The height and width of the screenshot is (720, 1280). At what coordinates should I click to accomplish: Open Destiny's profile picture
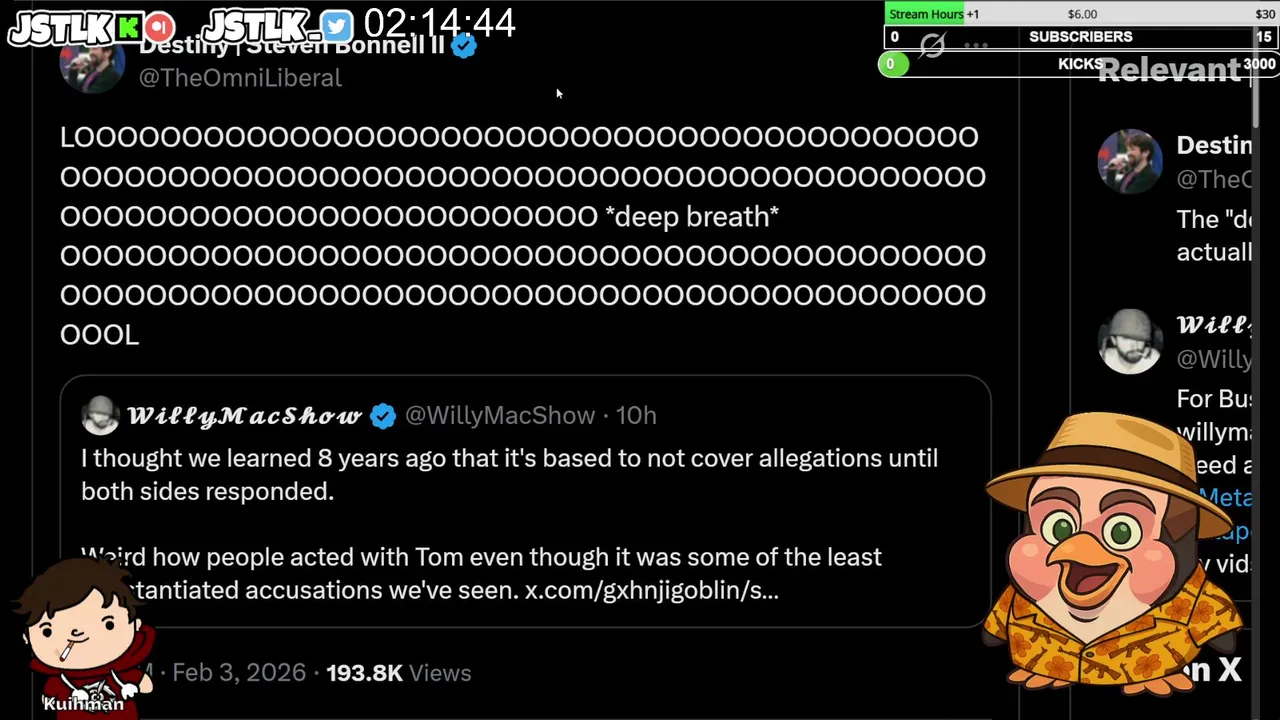coord(92,64)
